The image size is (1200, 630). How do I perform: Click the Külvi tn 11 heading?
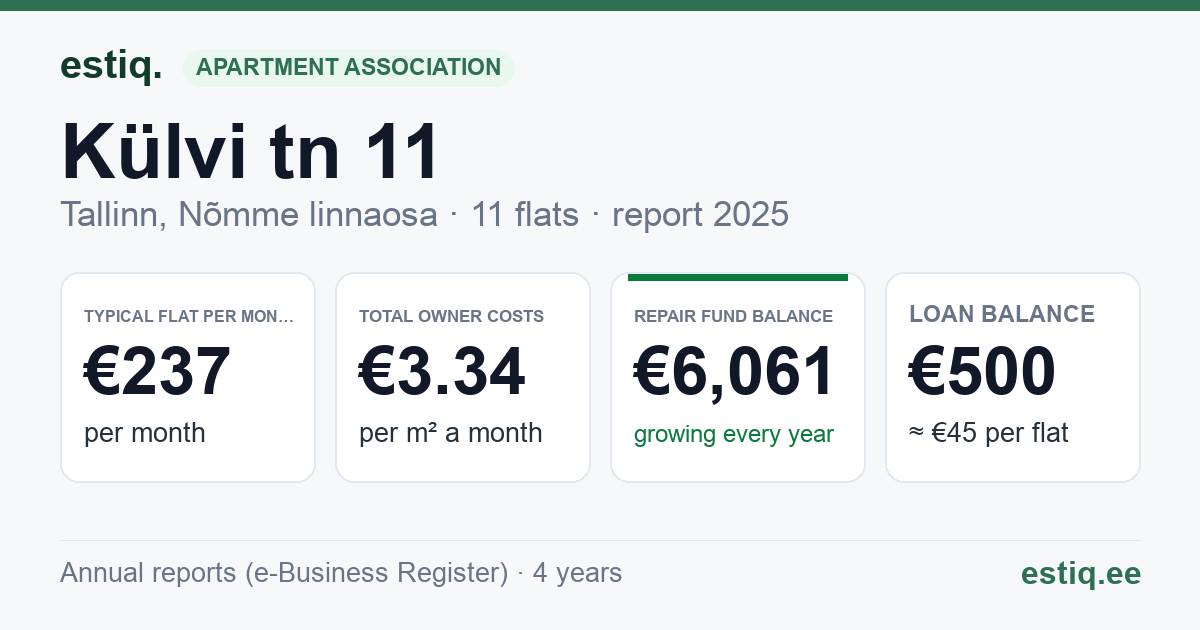[x=250, y=153]
